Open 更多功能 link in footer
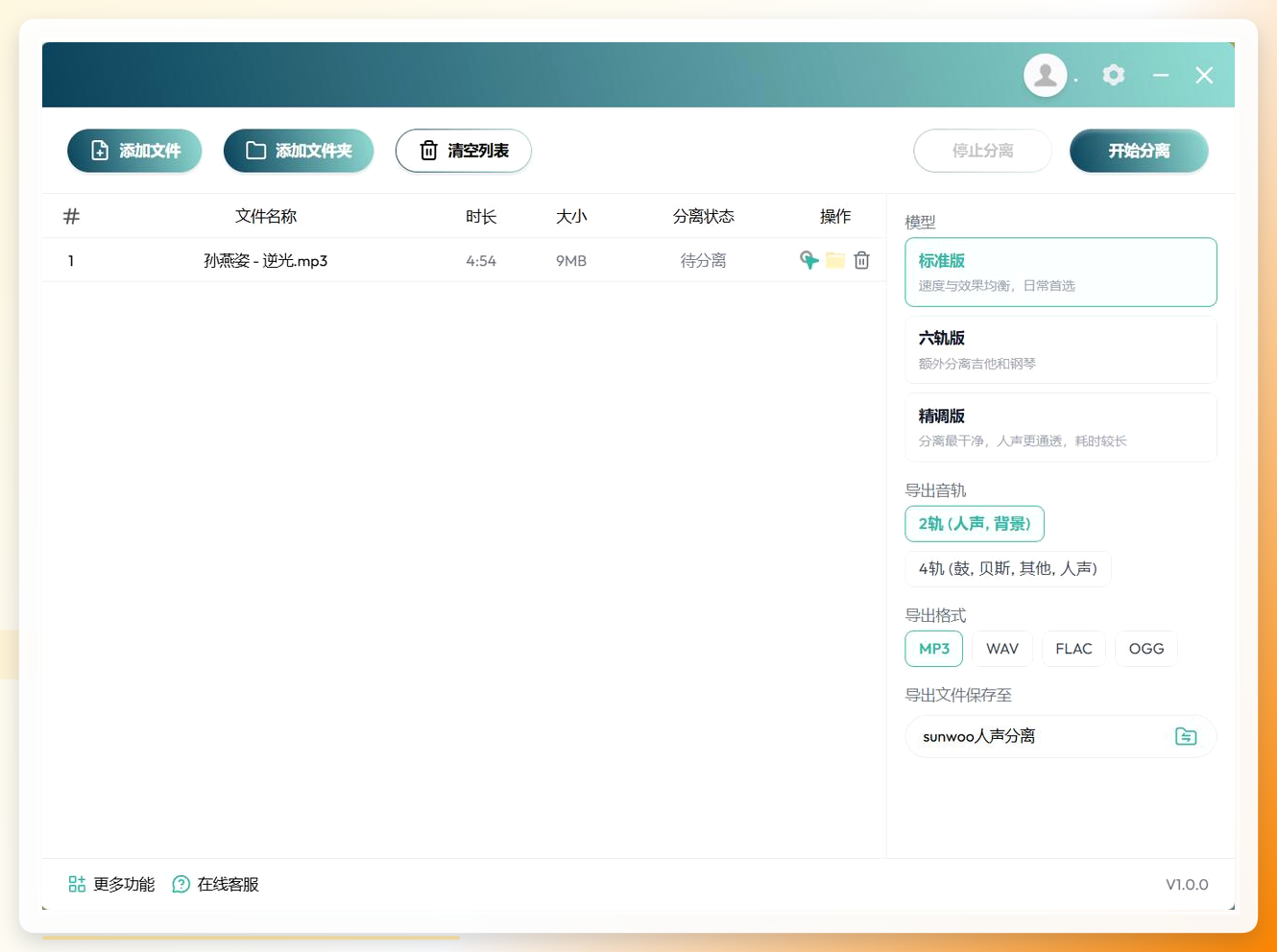The width and height of the screenshot is (1277, 952). pyautogui.click(x=124, y=884)
